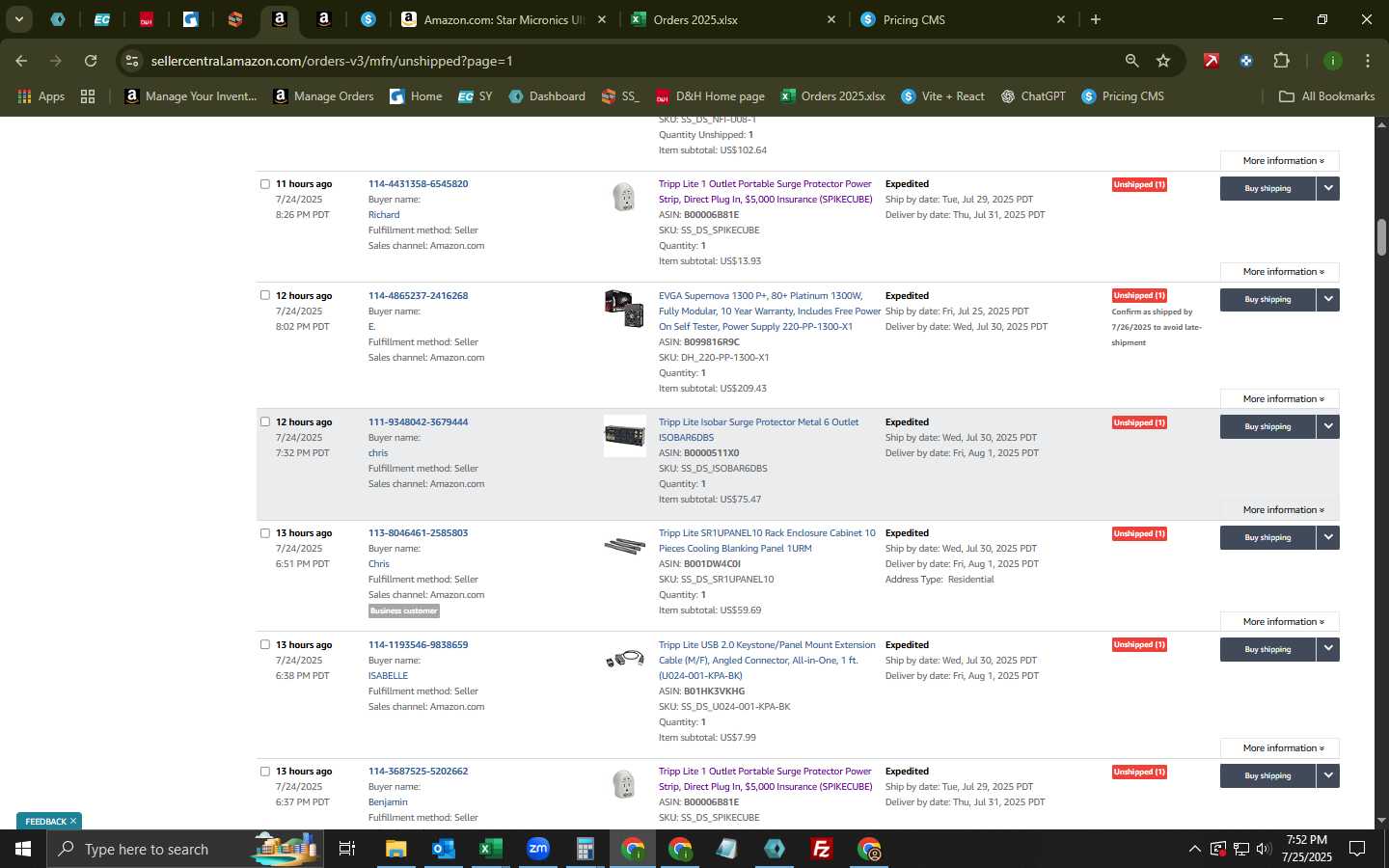1389x868 pixels.
Task: Open the notification center icon
Action: [1357, 849]
